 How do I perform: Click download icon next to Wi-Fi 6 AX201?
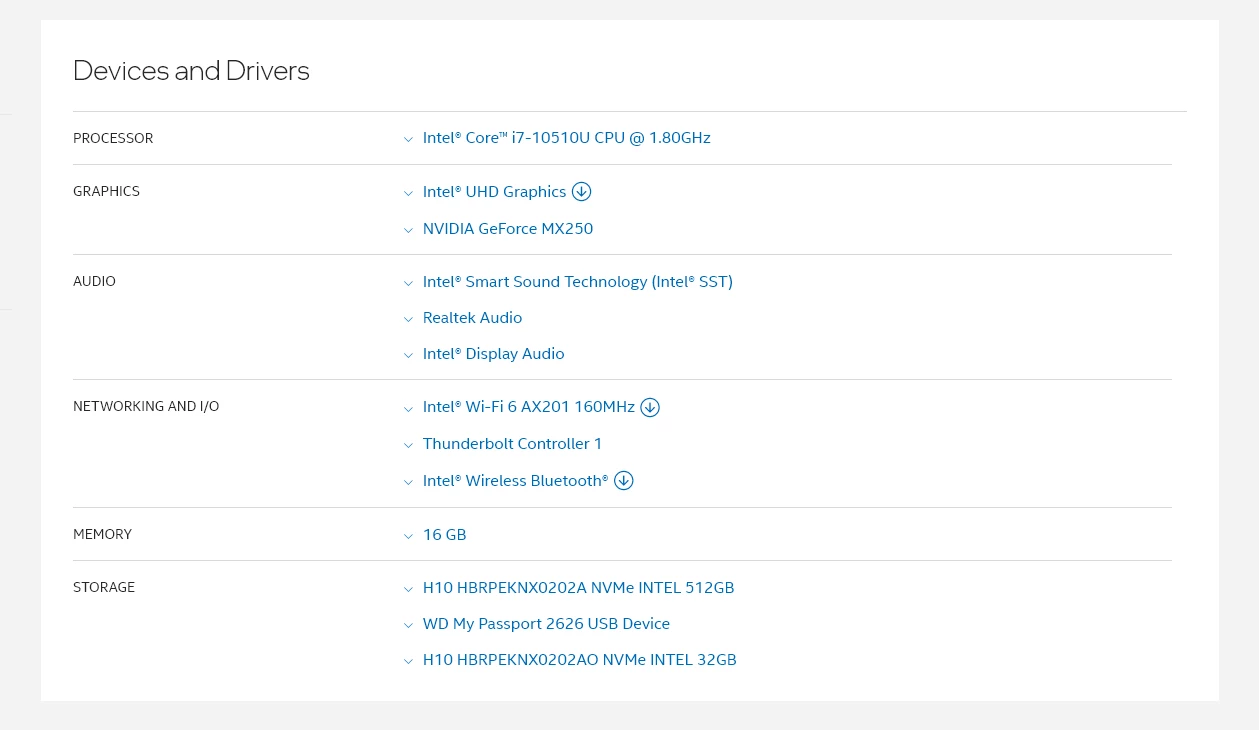pyautogui.click(x=650, y=407)
